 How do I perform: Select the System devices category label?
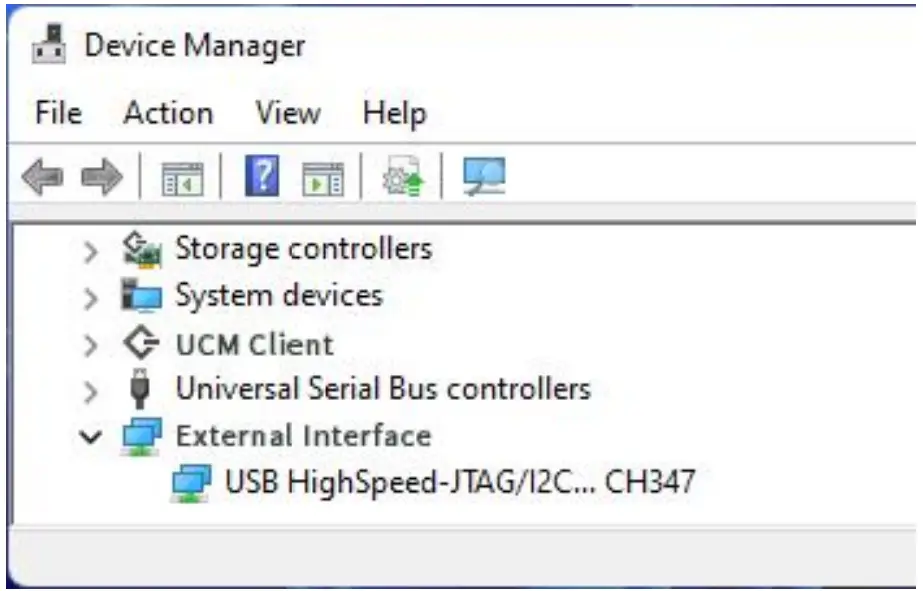(278, 296)
